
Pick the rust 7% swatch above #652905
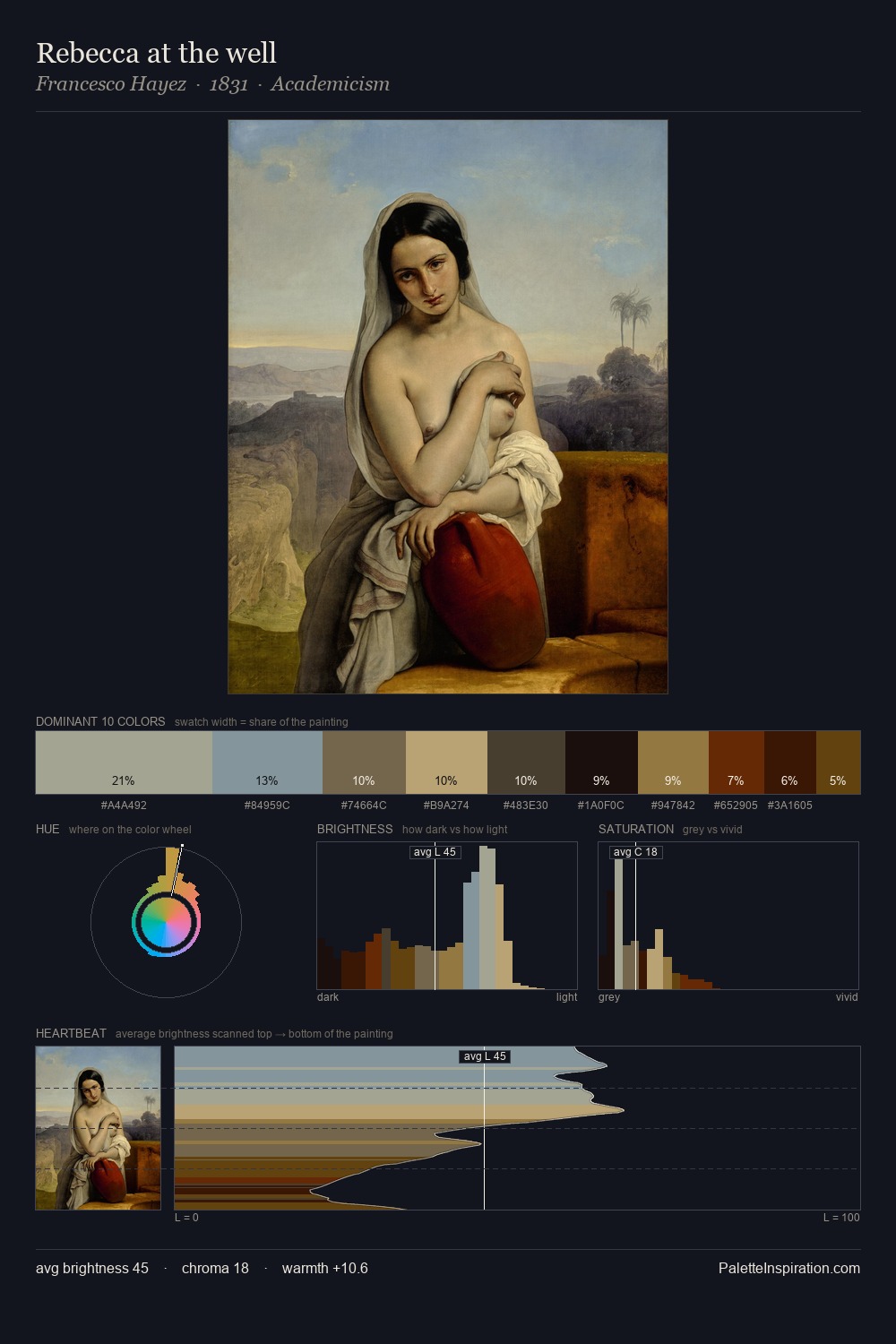point(736,762)
